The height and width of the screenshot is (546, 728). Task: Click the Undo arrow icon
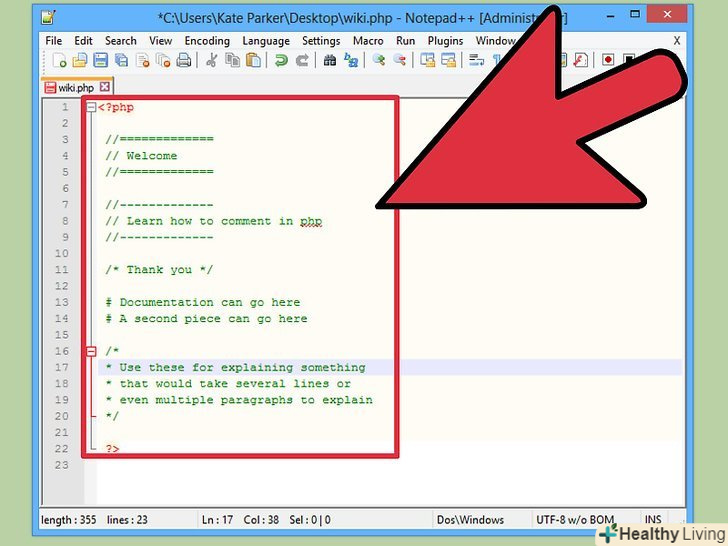point(281,61)
